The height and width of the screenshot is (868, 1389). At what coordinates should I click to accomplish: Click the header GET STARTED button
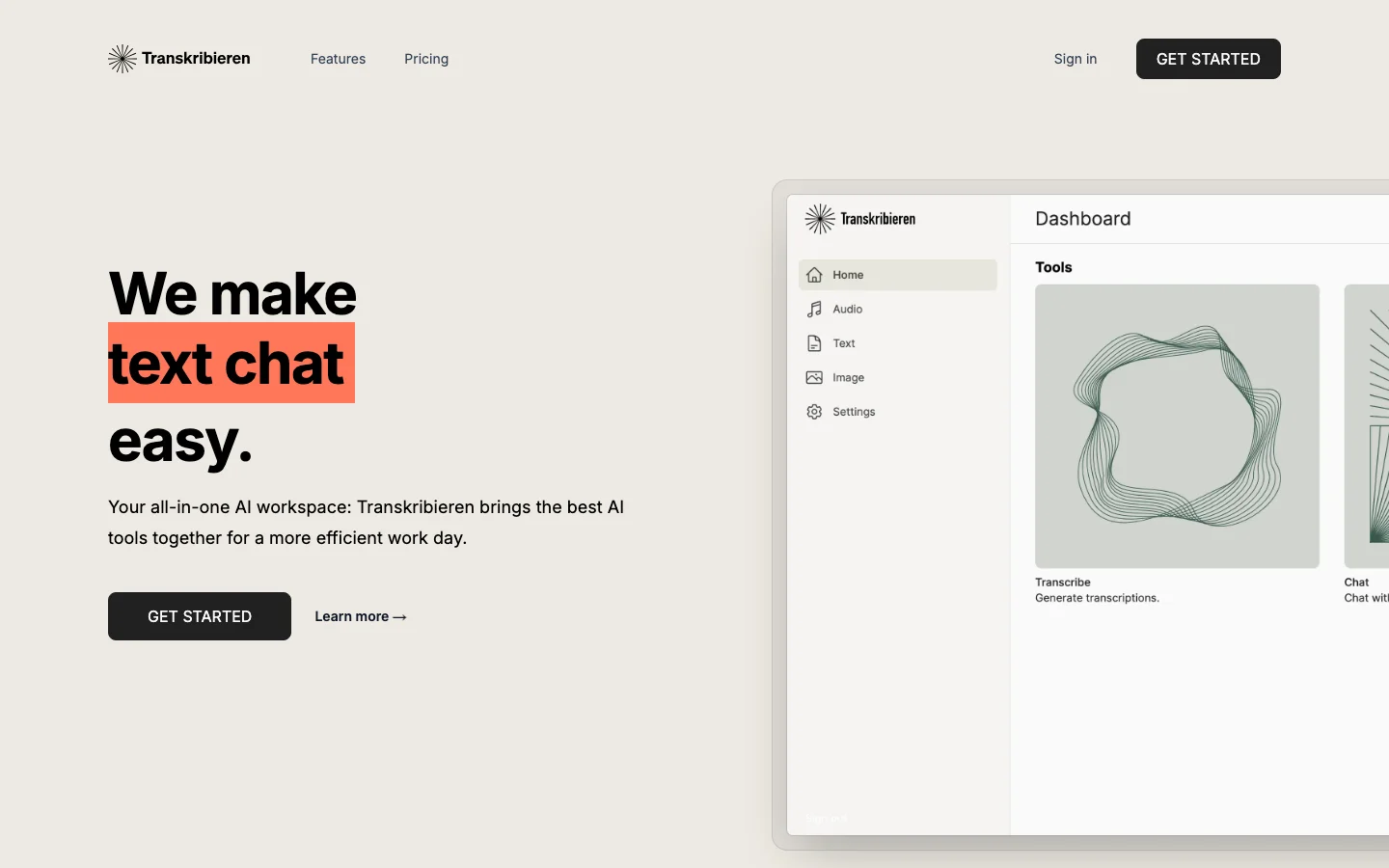point(1209,59)
